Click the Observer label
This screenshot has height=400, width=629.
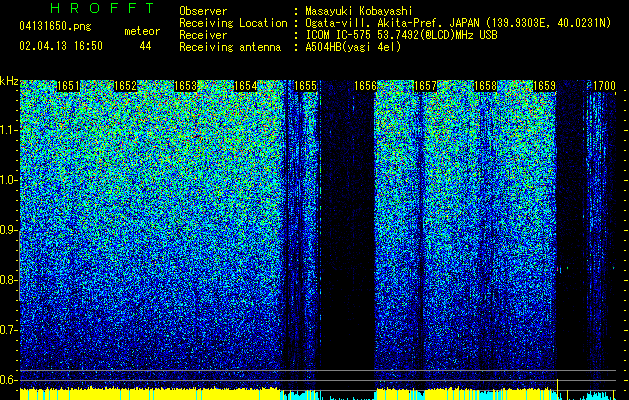pos(203,11)
